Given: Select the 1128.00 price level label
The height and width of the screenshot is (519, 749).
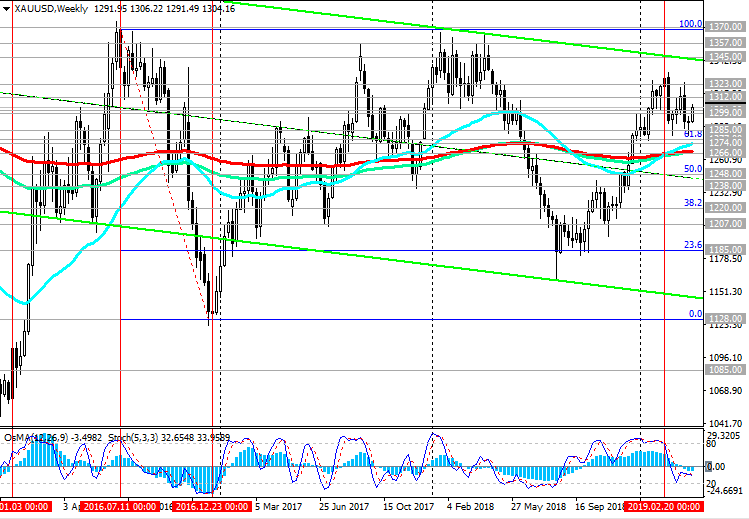Looking at the screenshot, I should point(726,318).
